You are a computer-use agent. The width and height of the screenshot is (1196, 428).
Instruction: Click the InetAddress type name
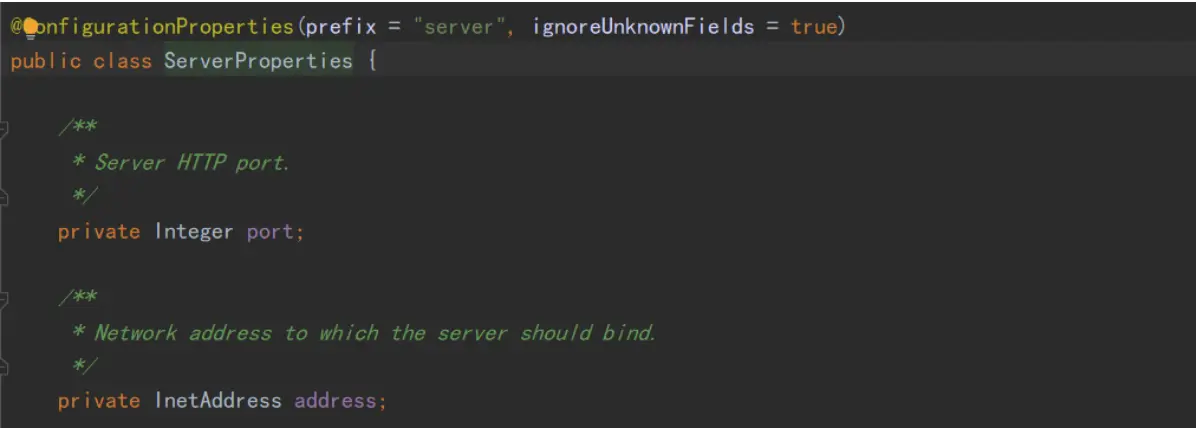coord(218,401)
